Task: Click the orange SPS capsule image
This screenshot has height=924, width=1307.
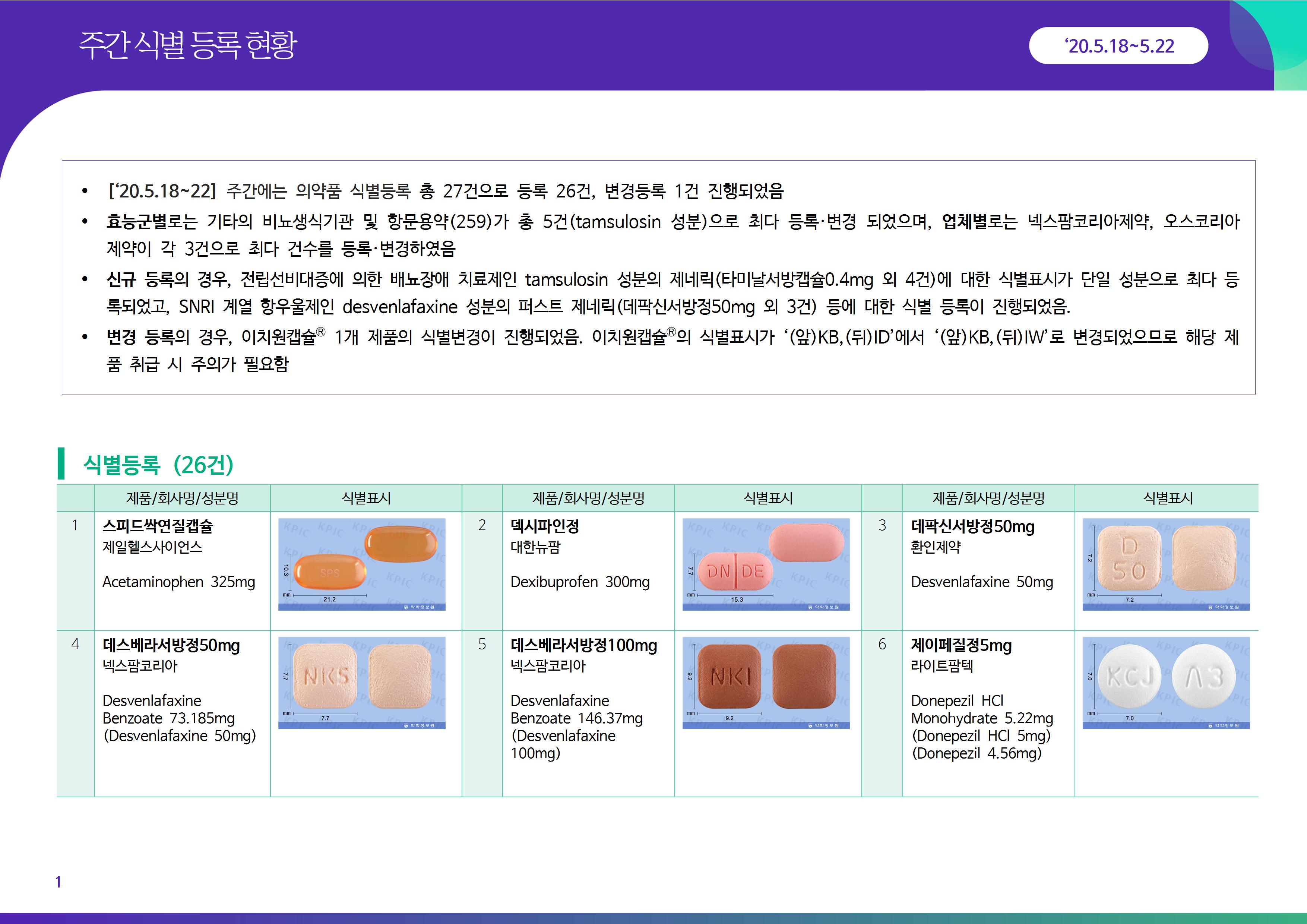Action: 361,564
